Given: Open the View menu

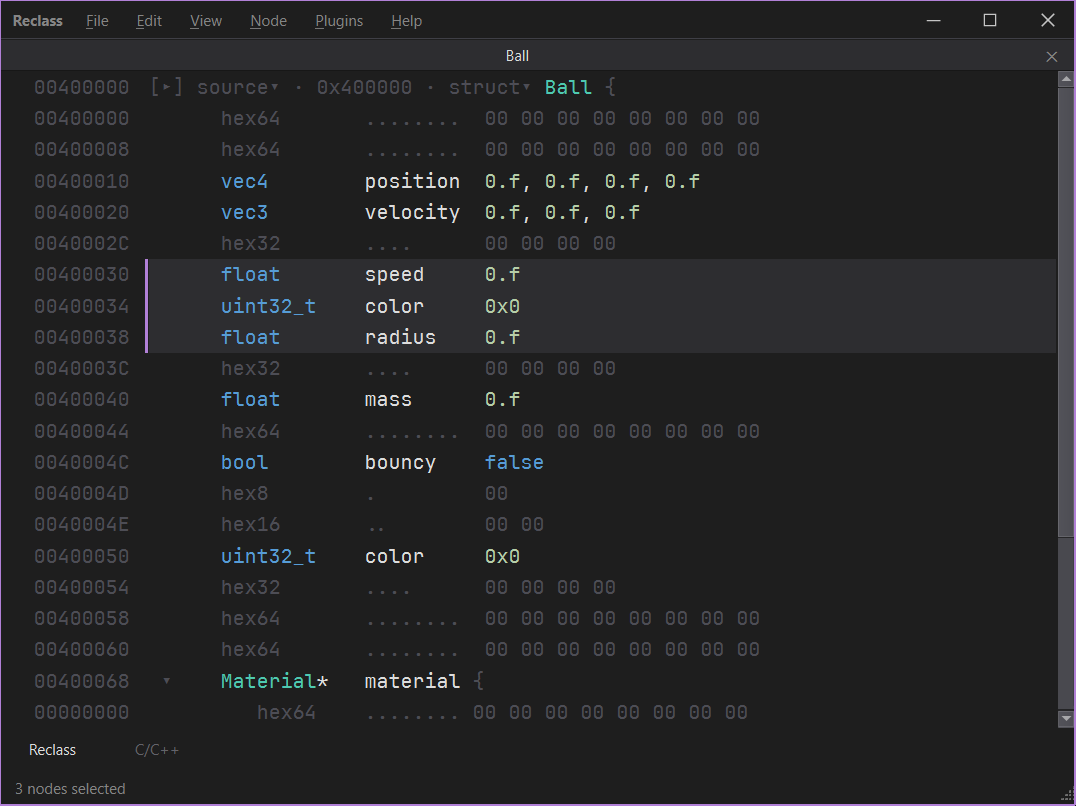Looking at the screenshot, I should click(206, 21).
